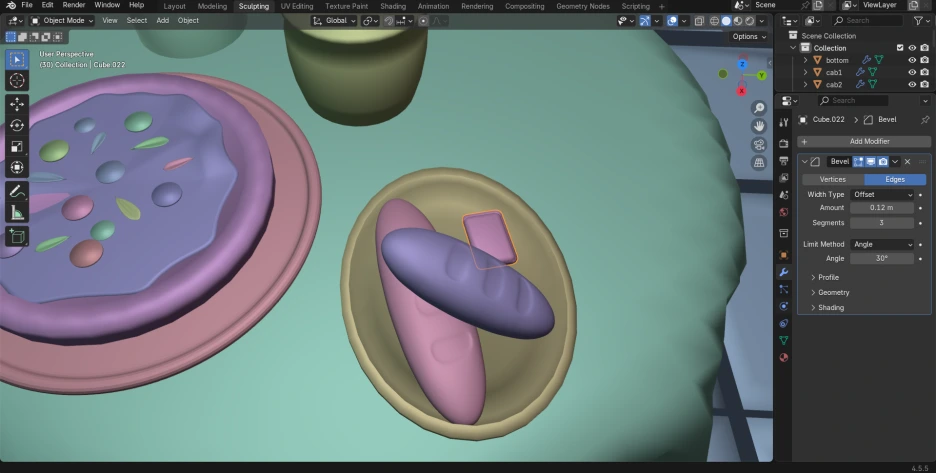Screen dimensions: 936x473
Task: Open the Object Mode dropdown
Action: coord(62,20)
